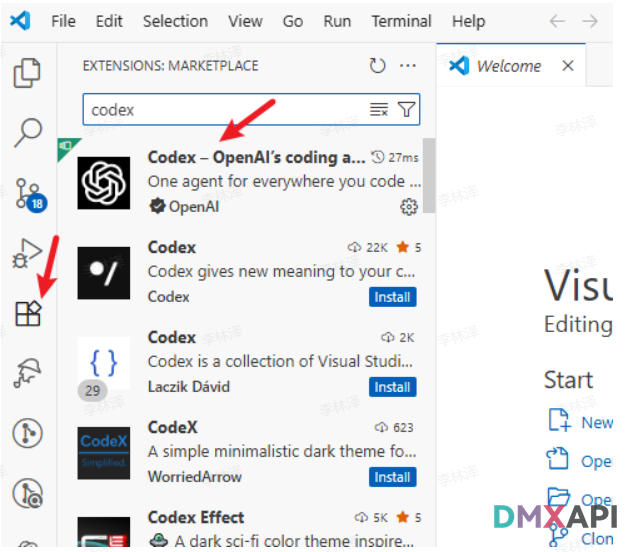Open the Go menu
The width and height of the screenshot is (639, 552).
click(293, 21)
